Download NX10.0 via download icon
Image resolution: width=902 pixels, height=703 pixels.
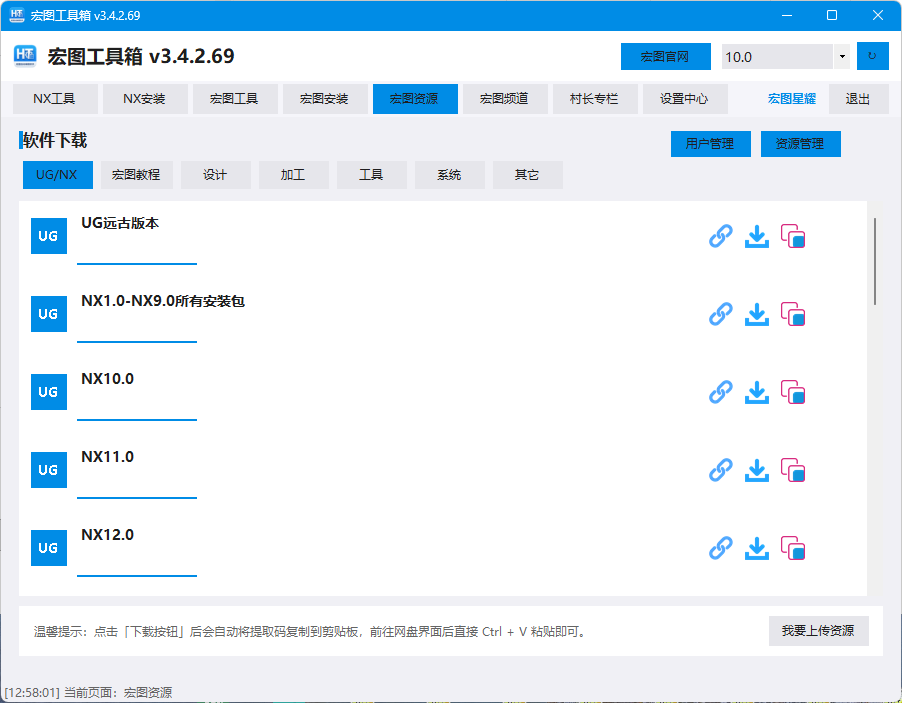(x=756, y=392)
